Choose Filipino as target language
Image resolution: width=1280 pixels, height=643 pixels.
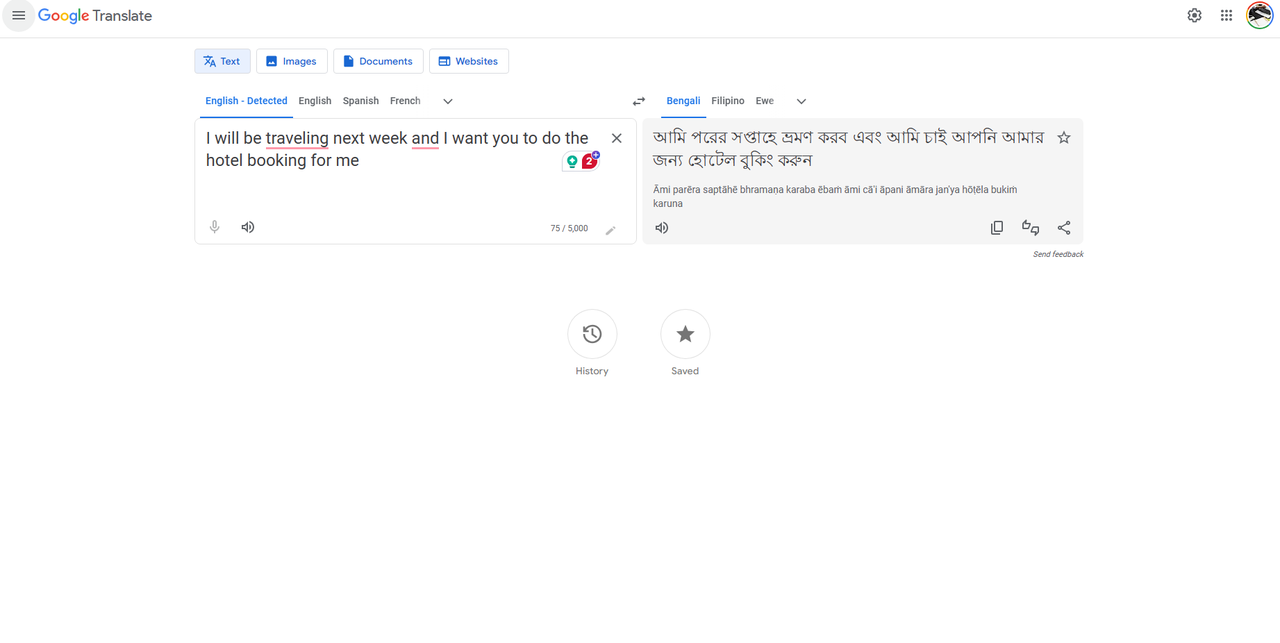coord(728,101)
